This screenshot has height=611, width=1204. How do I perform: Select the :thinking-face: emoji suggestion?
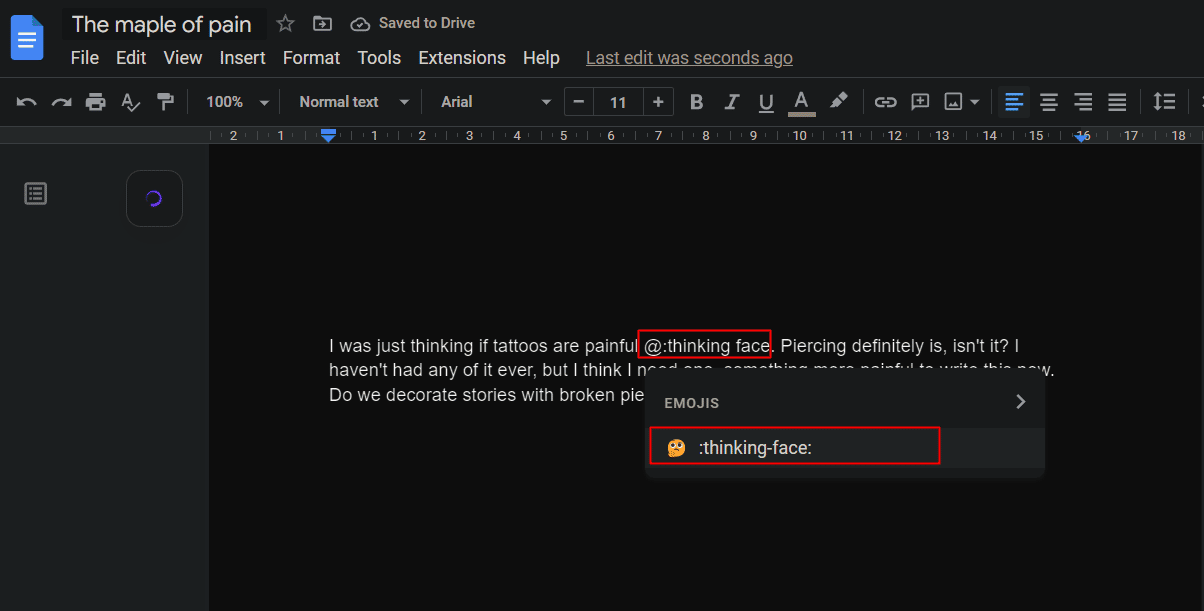pos(845,448)
